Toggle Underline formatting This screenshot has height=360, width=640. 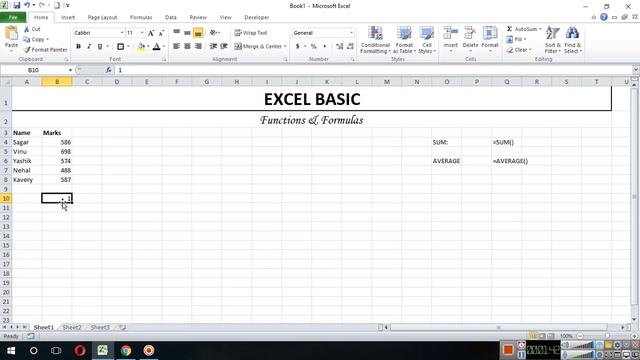[100, 47]
